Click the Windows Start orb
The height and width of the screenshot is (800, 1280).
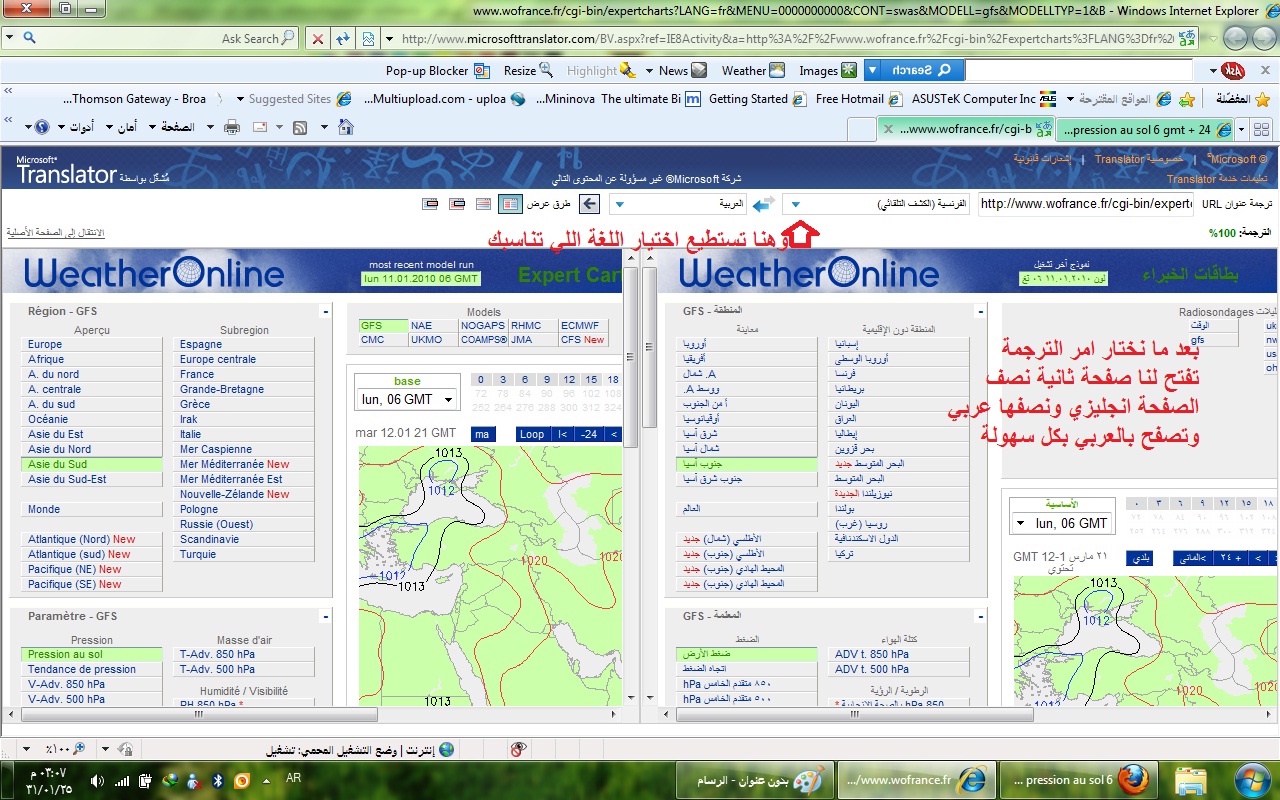click(1252, 779)
